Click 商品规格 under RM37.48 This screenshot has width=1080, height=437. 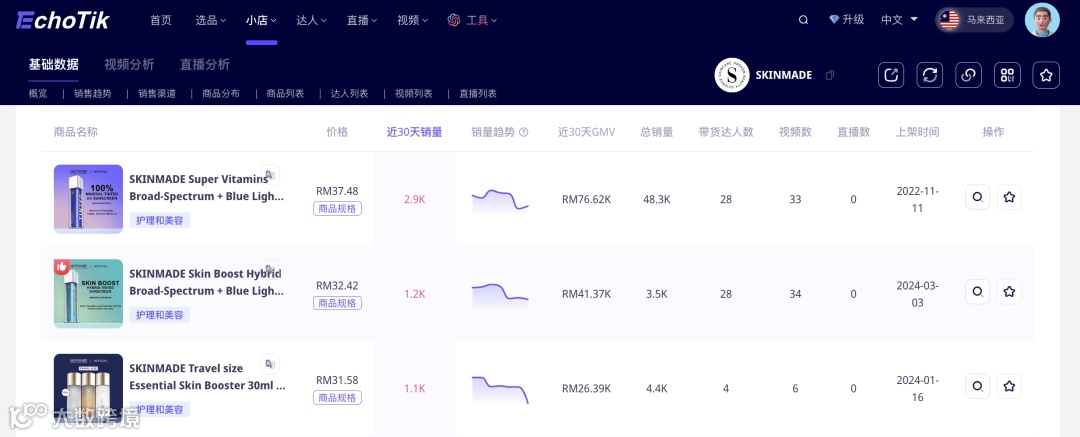(x=338, y=209)
